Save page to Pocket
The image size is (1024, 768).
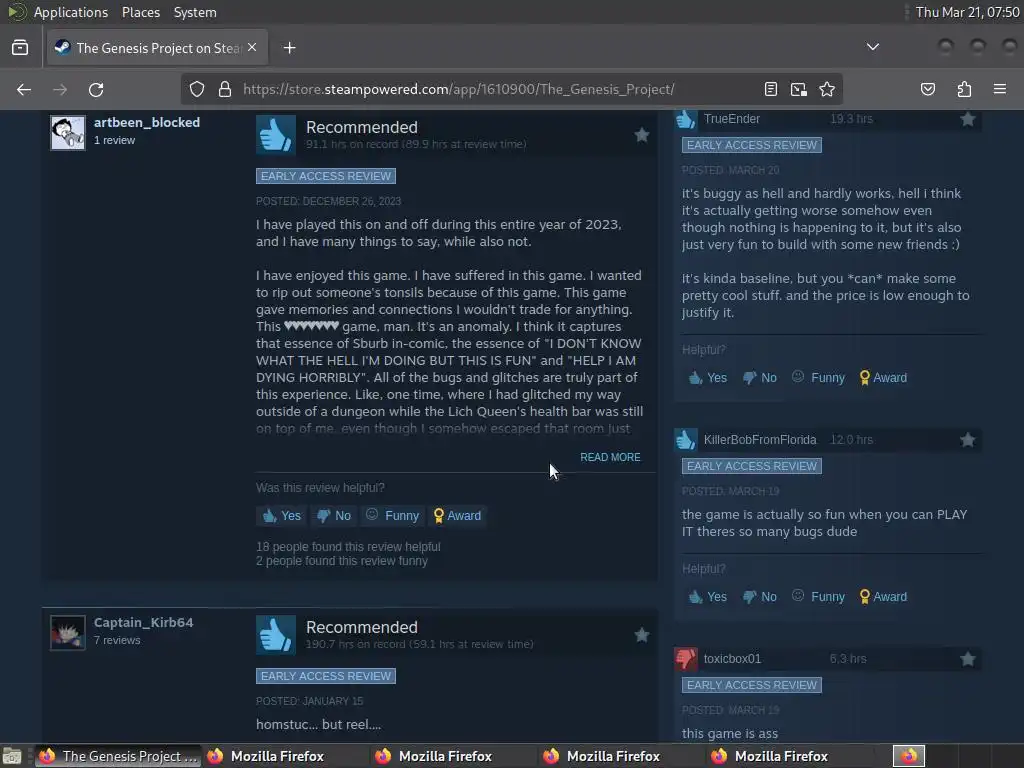[928, 89]
